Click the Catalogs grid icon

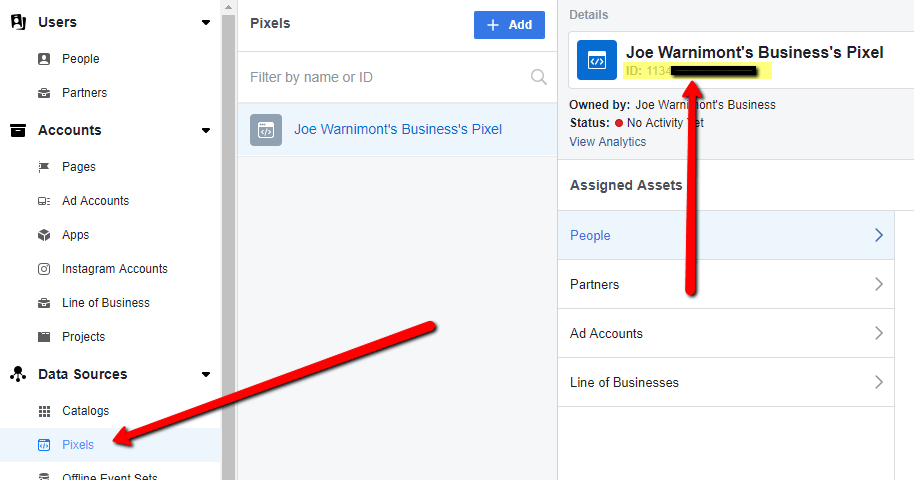(x=44, y=411)
